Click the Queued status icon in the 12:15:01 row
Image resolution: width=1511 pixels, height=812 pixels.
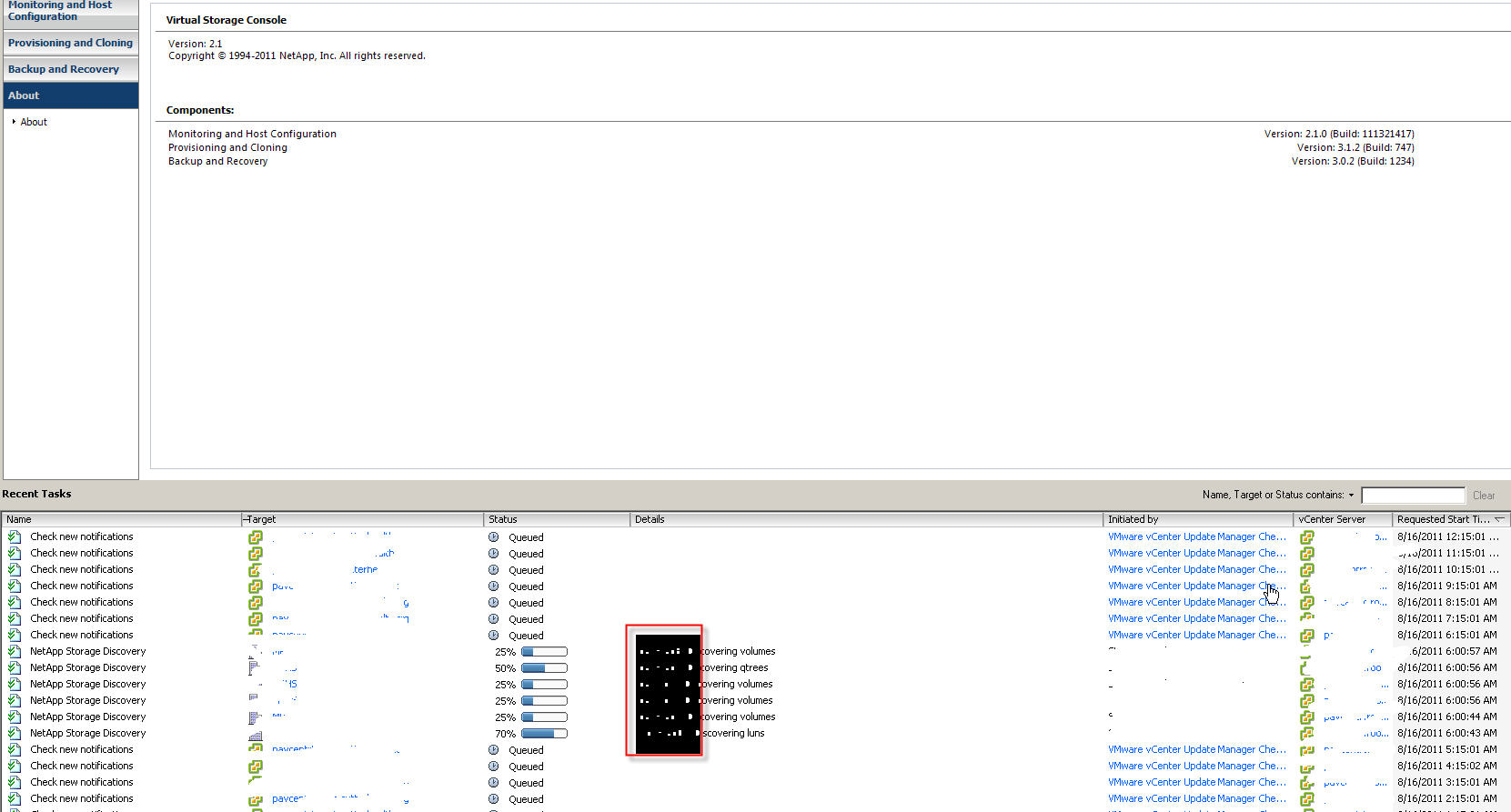tap(494, 537)
